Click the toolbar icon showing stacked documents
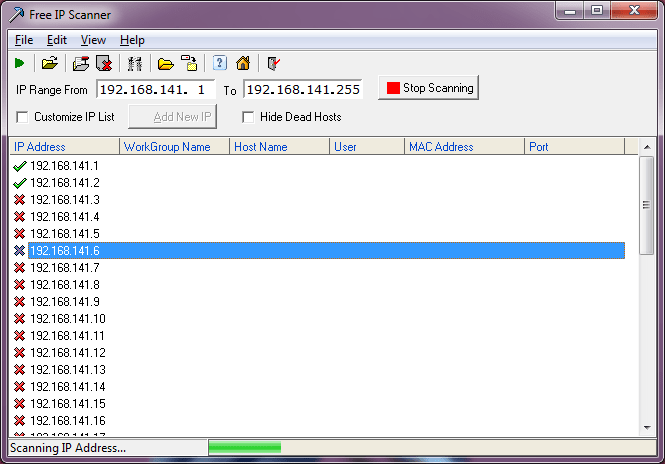 81,64
